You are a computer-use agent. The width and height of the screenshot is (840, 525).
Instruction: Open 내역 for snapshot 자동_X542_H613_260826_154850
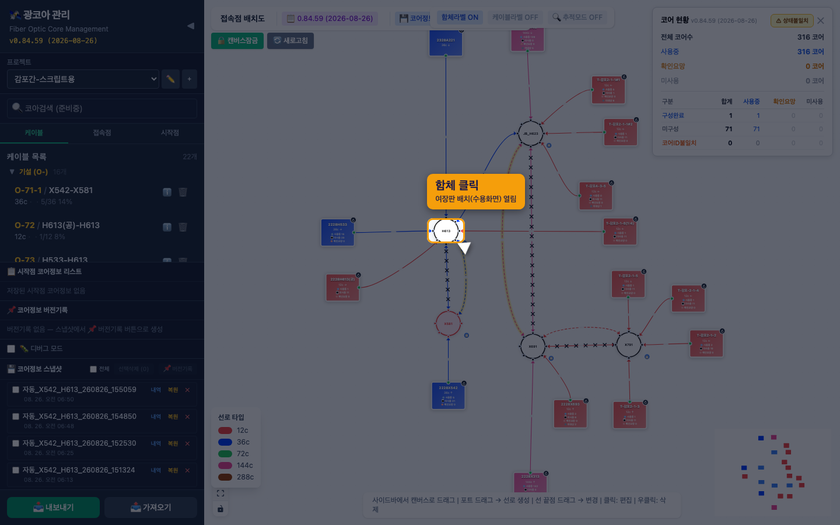[155, 417]
